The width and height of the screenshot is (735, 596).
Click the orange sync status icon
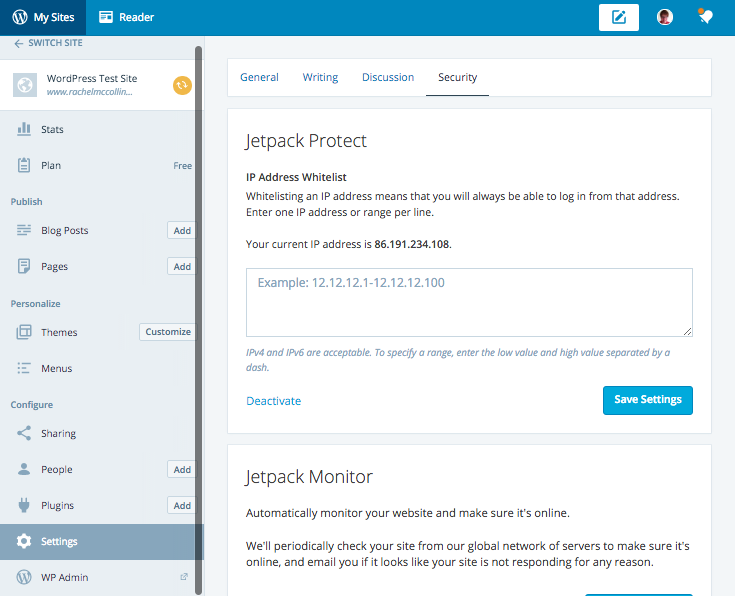[182, 85]
